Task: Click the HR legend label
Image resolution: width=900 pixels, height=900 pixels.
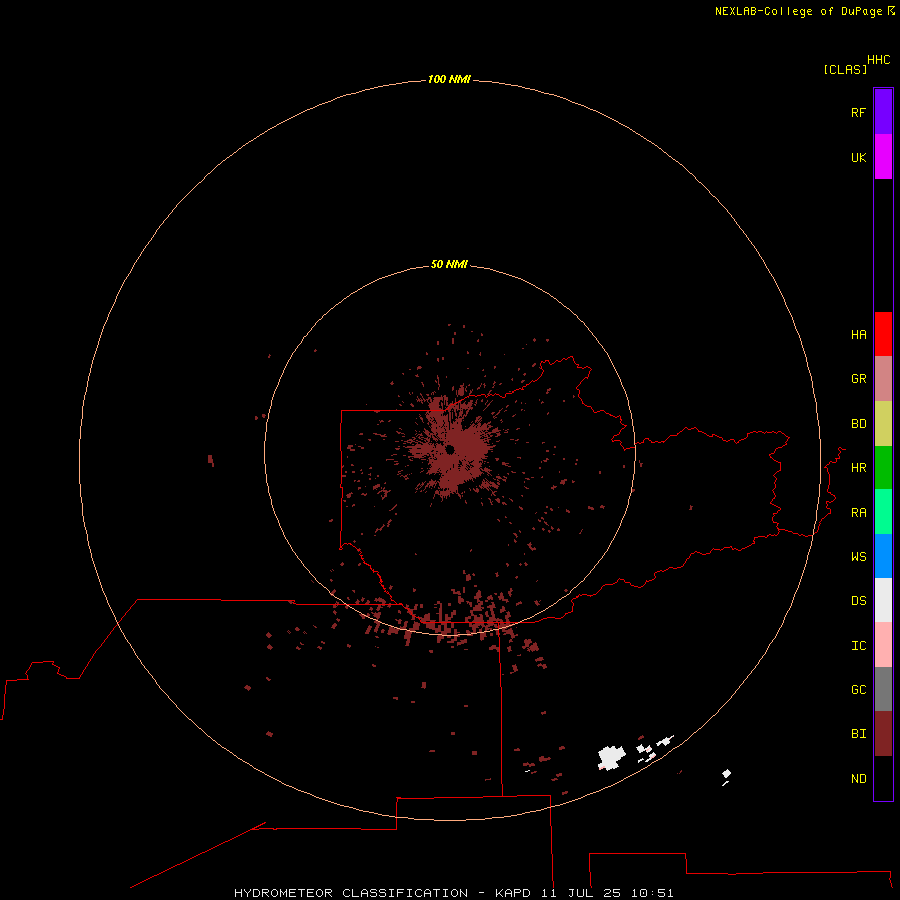Action: coord(858,468)
